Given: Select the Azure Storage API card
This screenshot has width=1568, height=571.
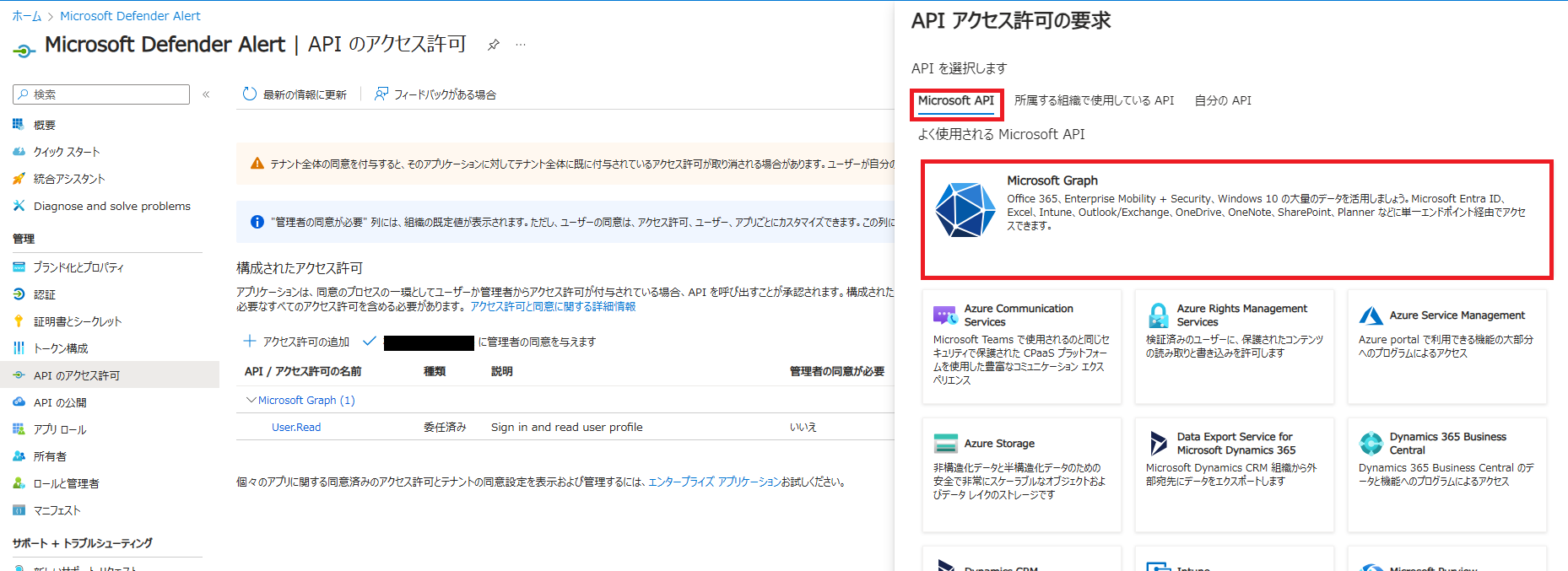Looking at the screenshot, I should tap(1021, 475).
